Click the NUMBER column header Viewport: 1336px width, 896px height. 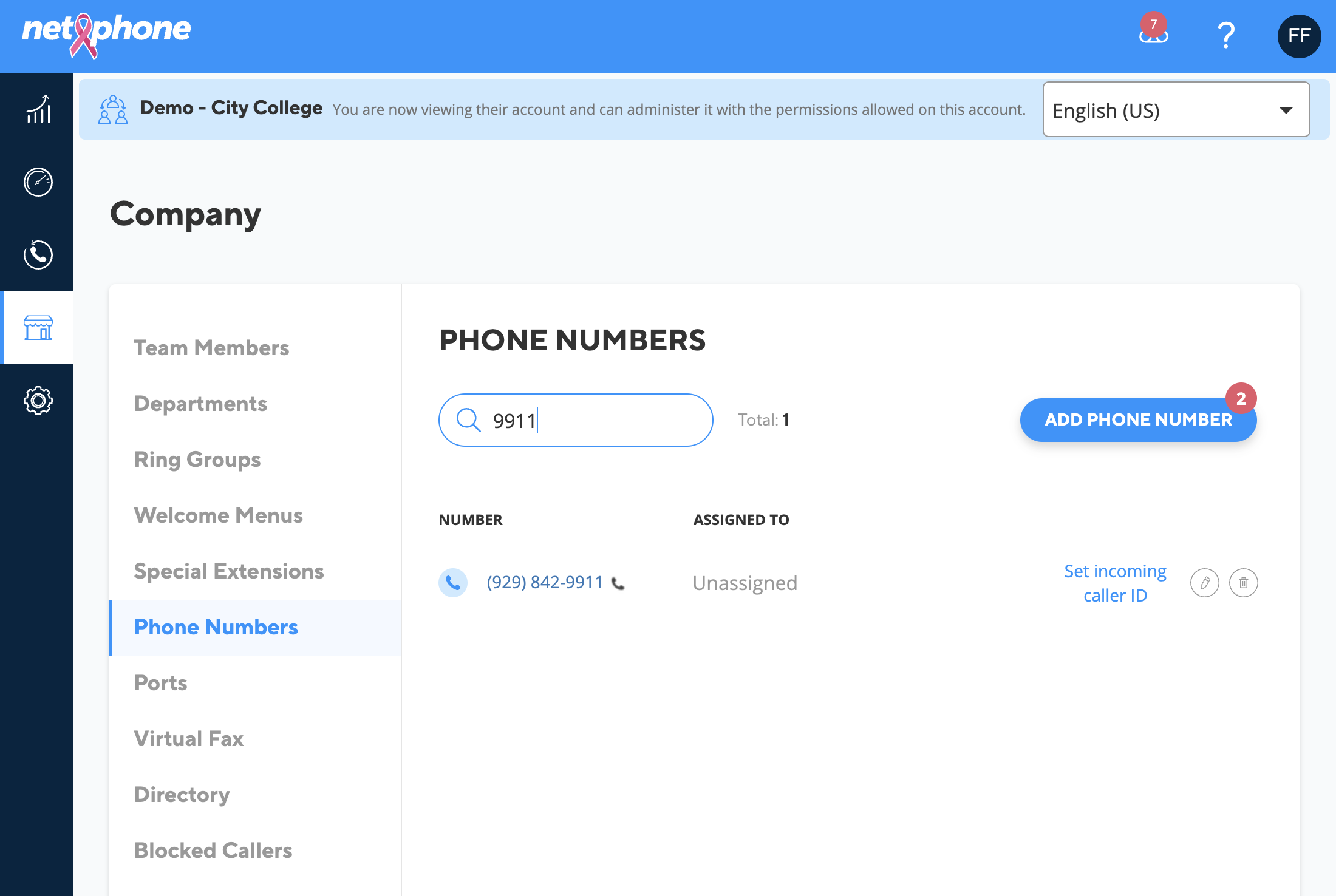click(x=471, y=520)
